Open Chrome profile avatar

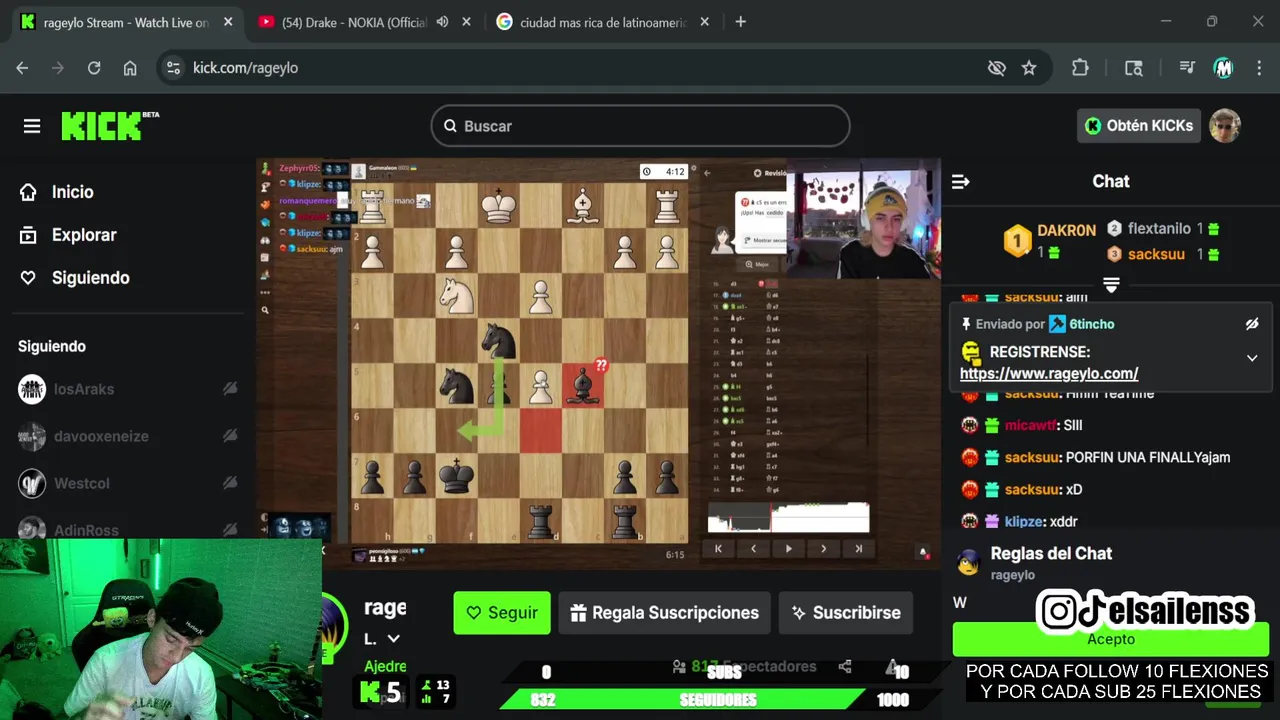click(x=1223, y=68)
